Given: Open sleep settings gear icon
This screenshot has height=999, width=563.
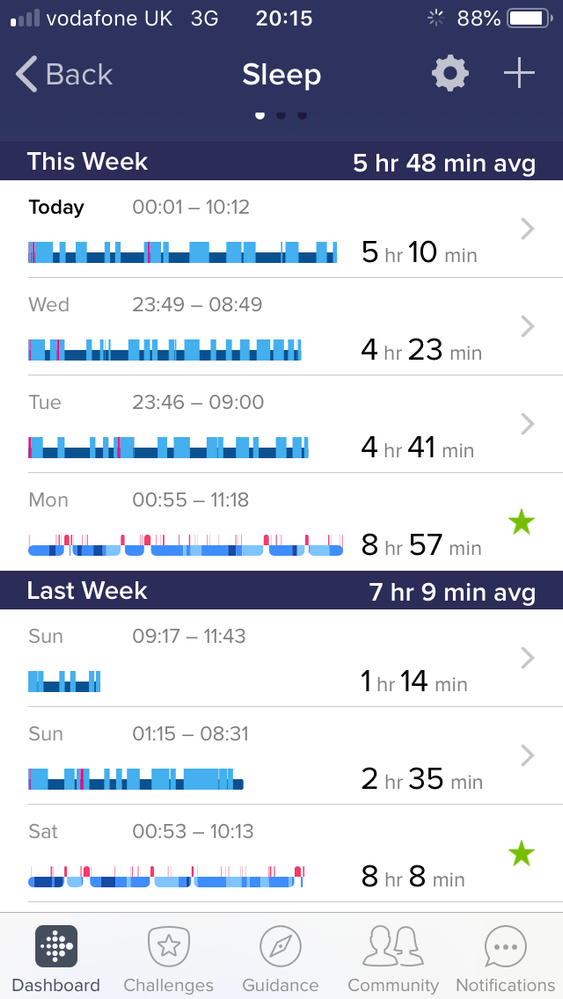Looking at the screenshot, I should (x=450, y=73).
